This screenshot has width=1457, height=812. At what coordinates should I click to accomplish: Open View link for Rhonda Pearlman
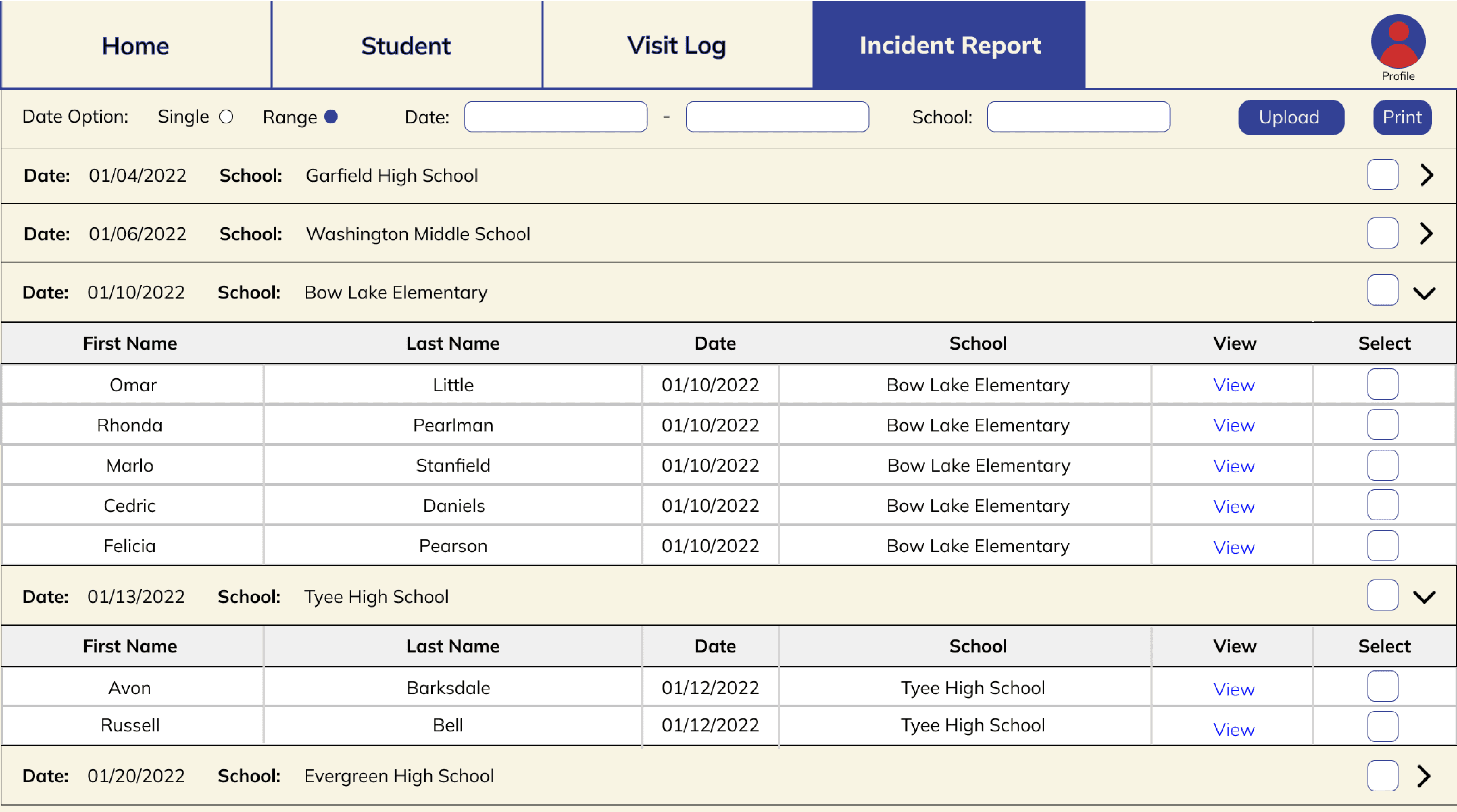pos(1234,425)
